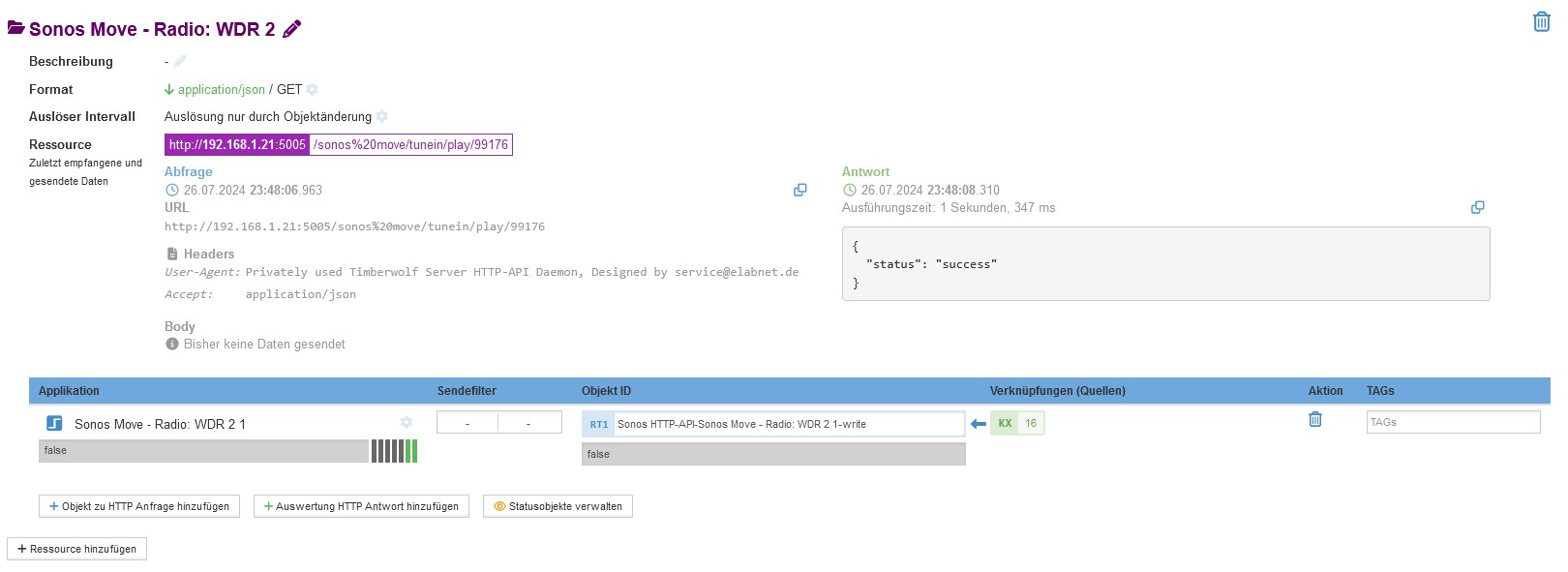Click the Objekt ID column header
This screenshot has width=1568, height=572.
[606, 391]
